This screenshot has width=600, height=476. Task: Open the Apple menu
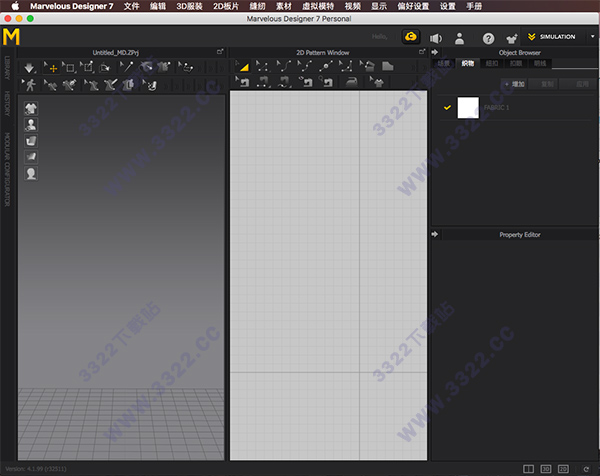(15, 6)
